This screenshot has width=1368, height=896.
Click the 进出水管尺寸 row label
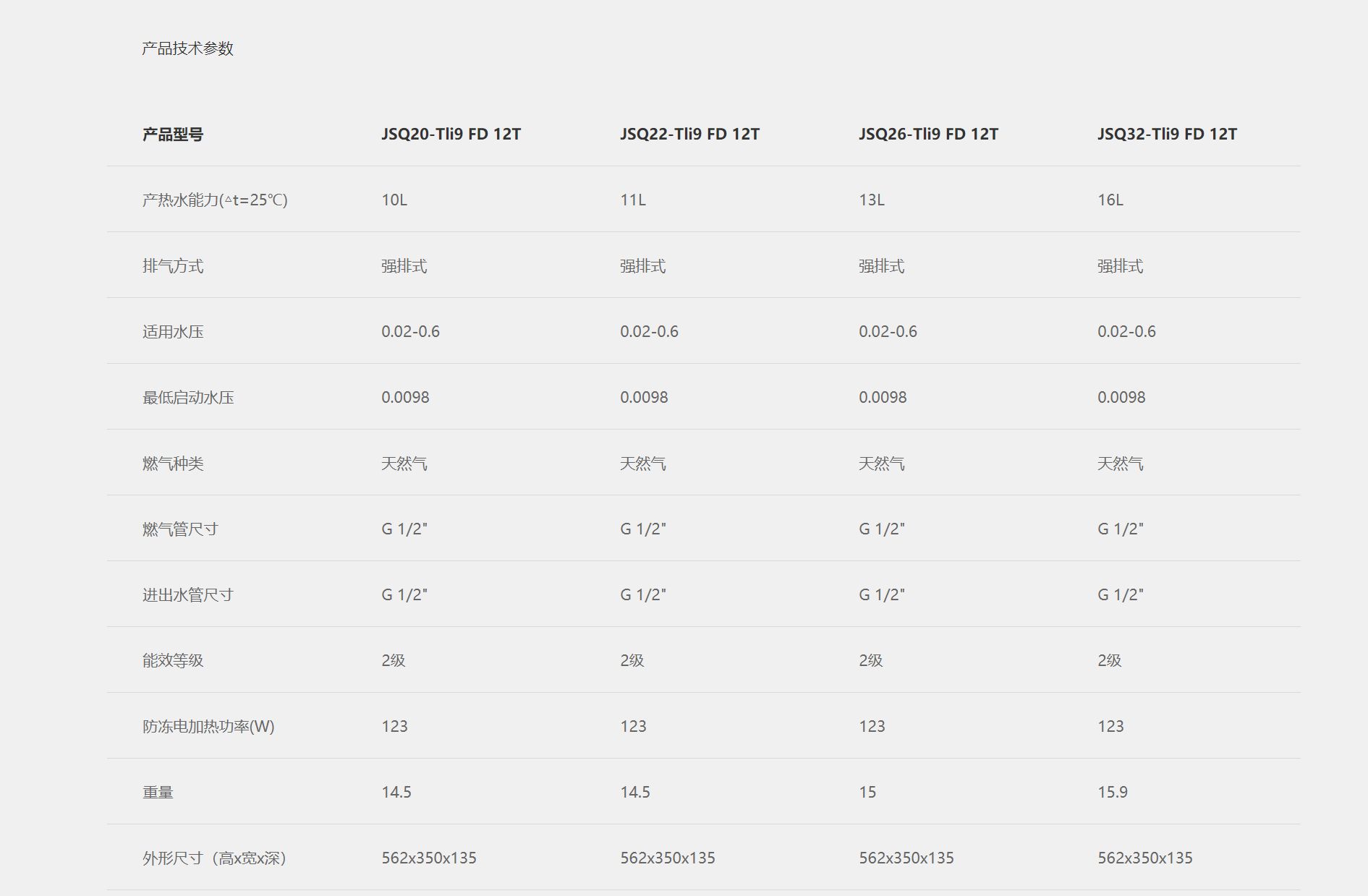[x=188, y=595]
